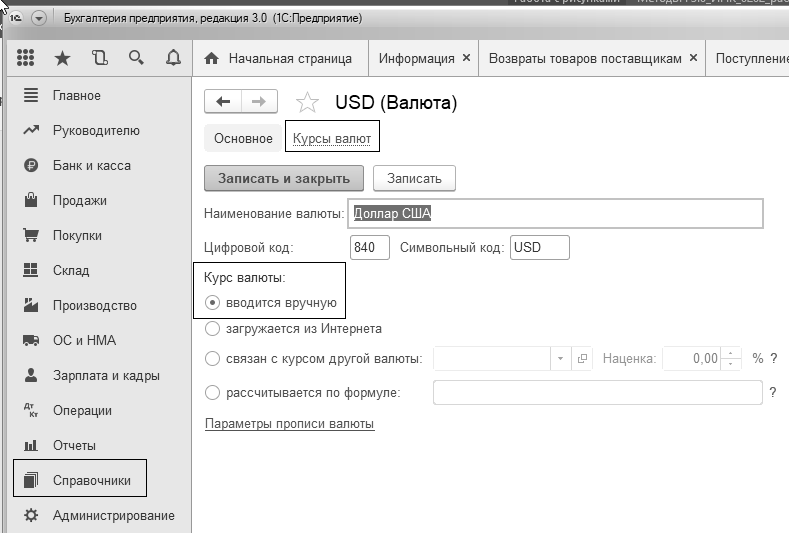Open Favorites star in top toolbar
The height and width of the screenshot is (533, 789).
(x=62, y=58)
